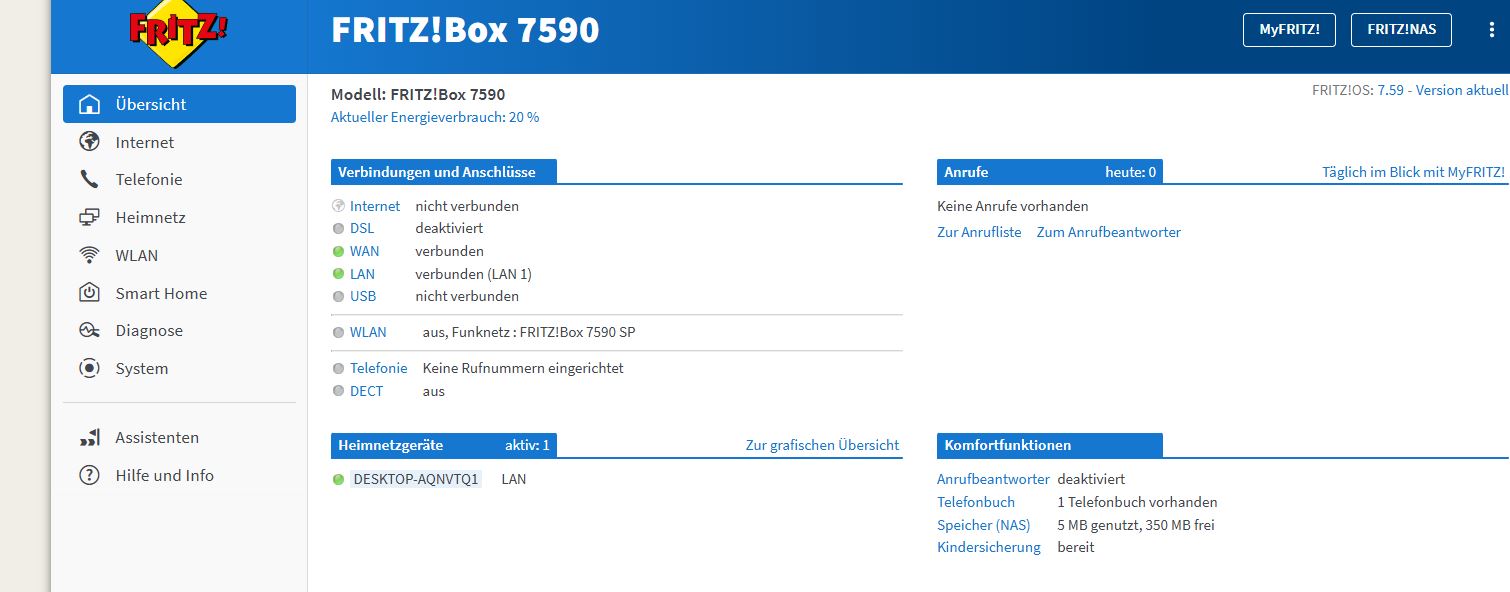The width and height of the screenshot is (1510, 592).
Task: Click Täglich im Blick mit MyFRITZ! link
Action: 1413,172
